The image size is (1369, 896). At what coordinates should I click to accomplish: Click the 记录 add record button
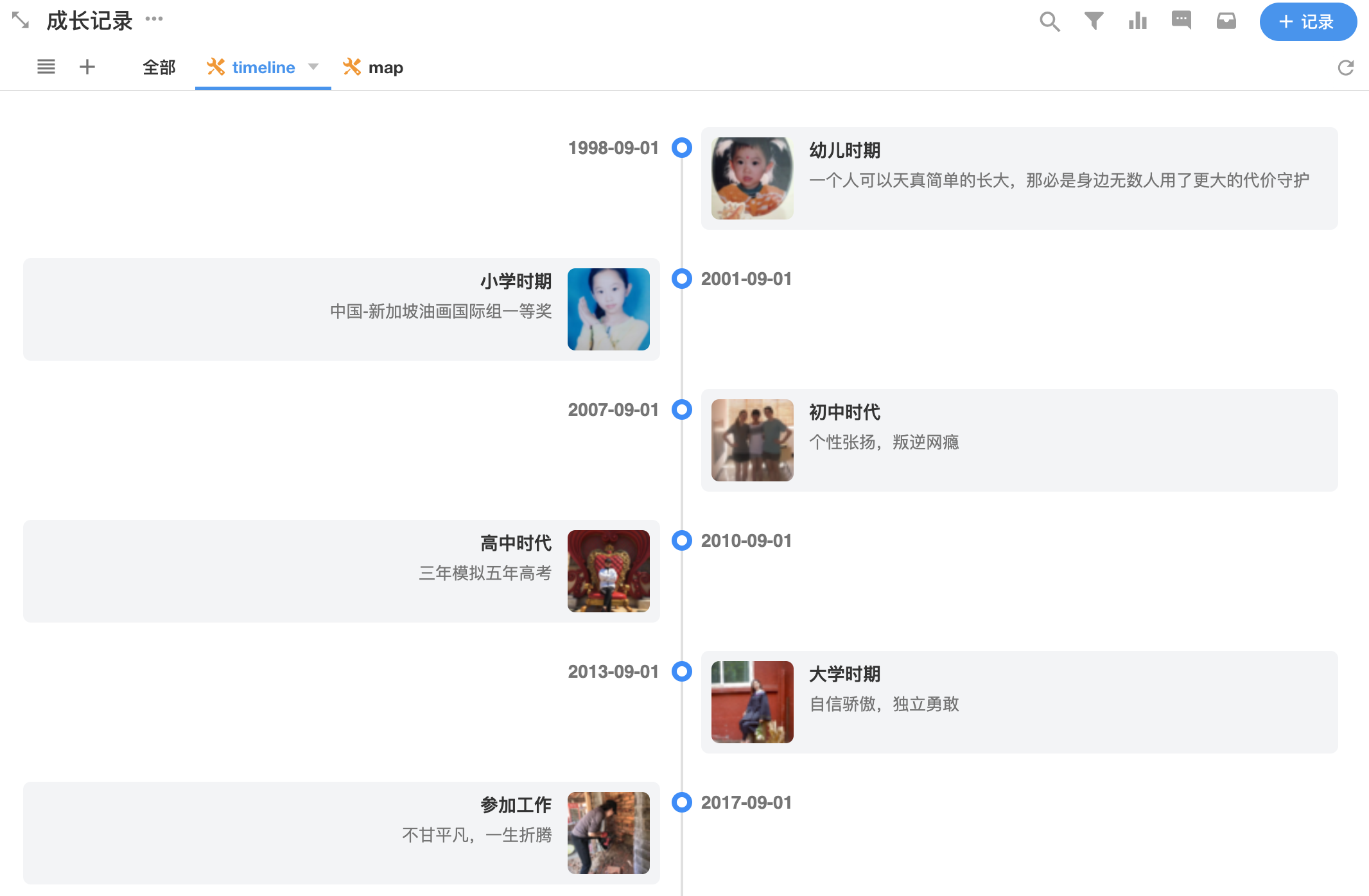coord(1307,22)
